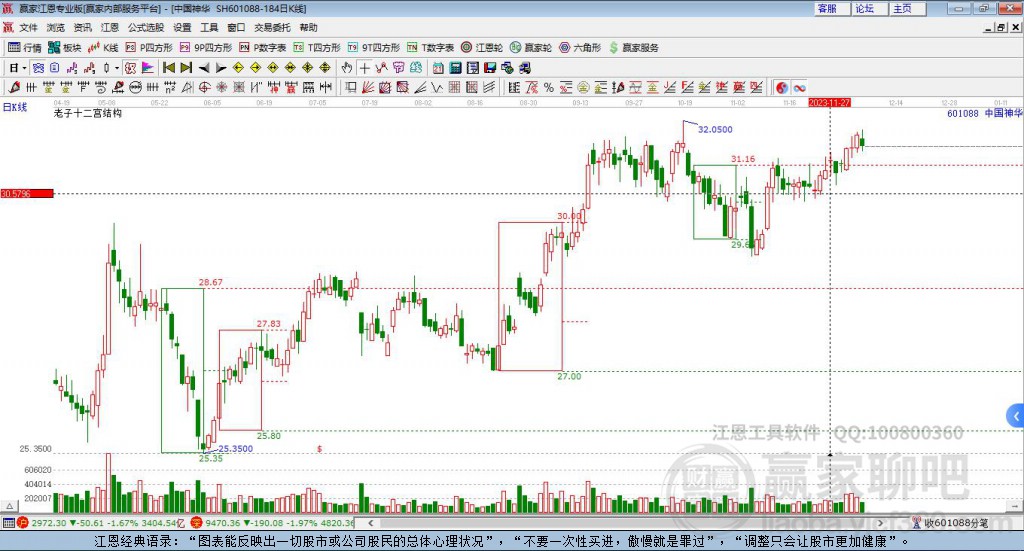This screenshot has width=1024, height=551.
Task: Switch to K线 chart view
Action: click(x=103, y=47)
